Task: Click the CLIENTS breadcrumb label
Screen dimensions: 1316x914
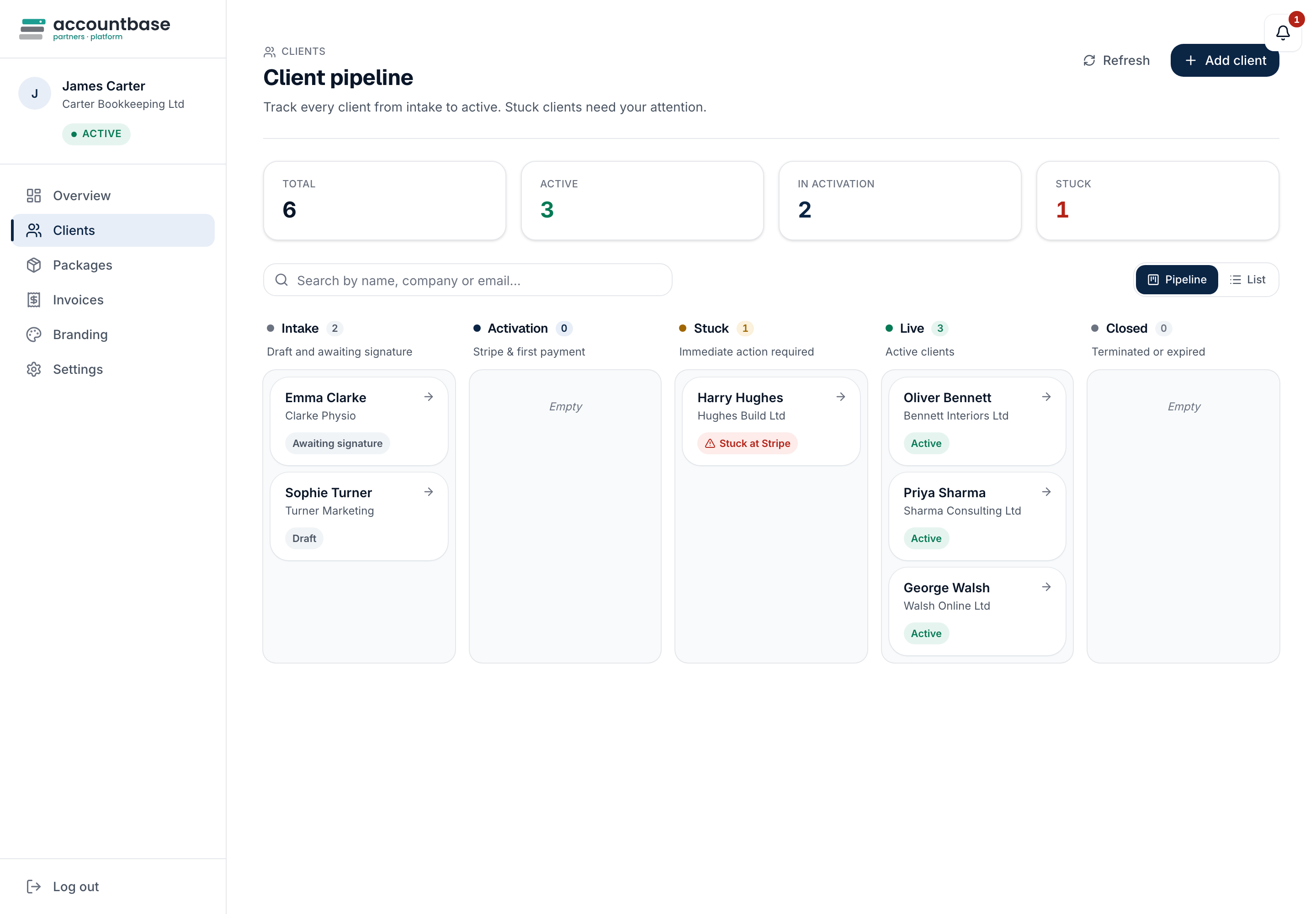Action: pos(303,52)
